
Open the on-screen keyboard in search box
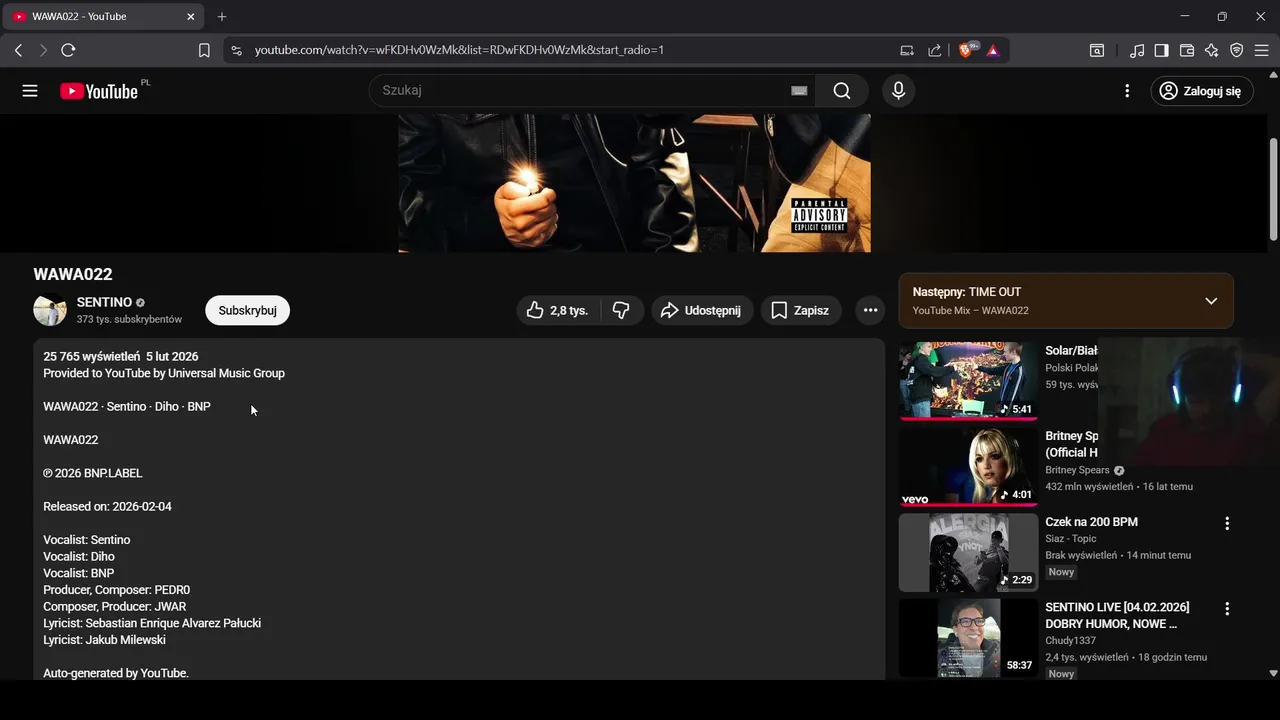coord(799,91)
